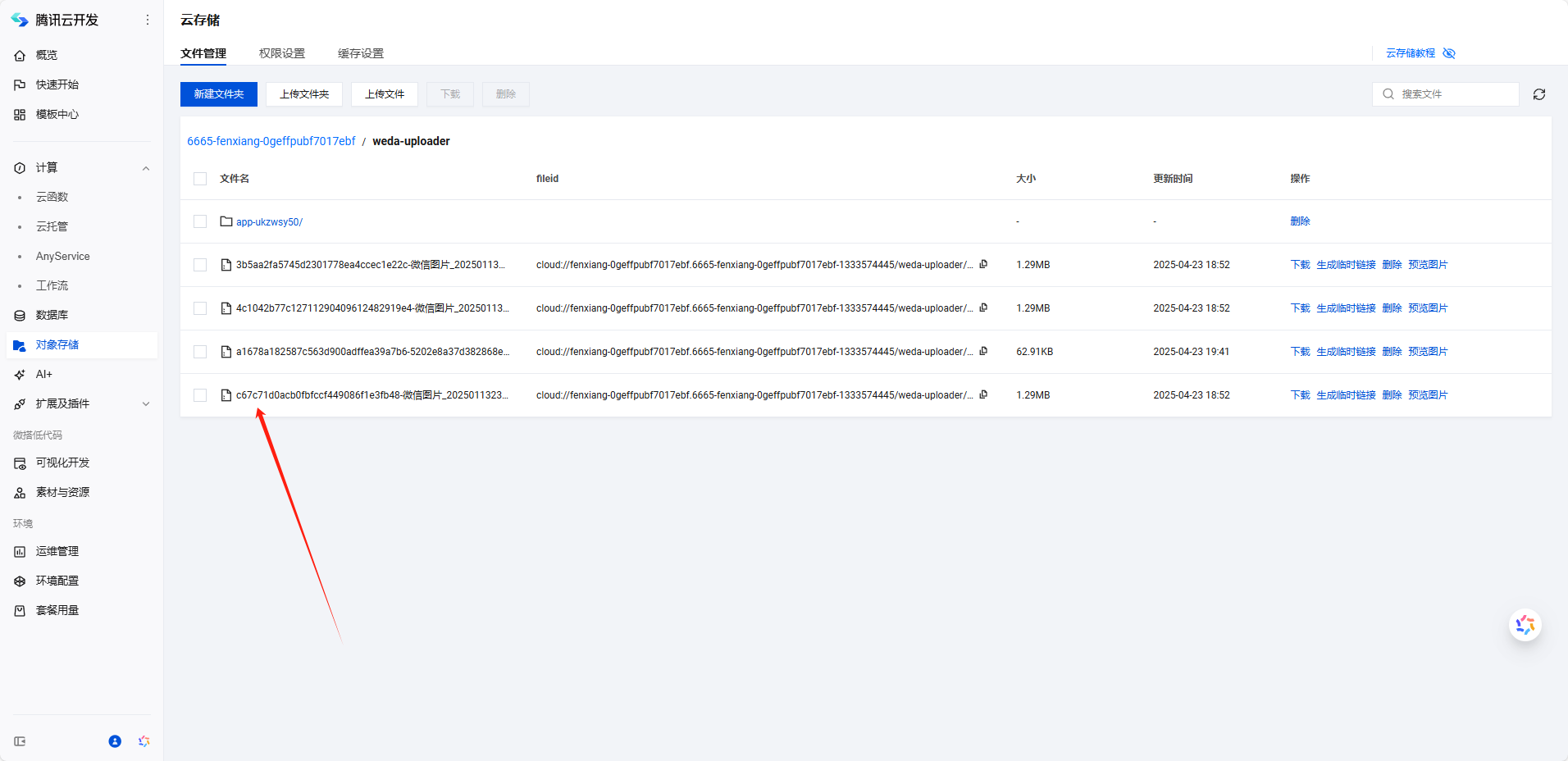Refresh the file list
The image size is (1568, 761).
pos(1539,94)
